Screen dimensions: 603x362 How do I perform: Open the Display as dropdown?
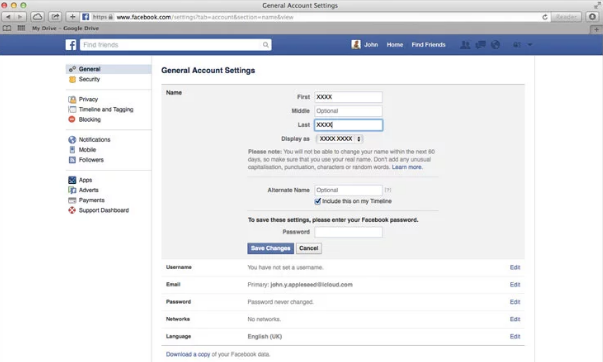(x=340, y=139)
